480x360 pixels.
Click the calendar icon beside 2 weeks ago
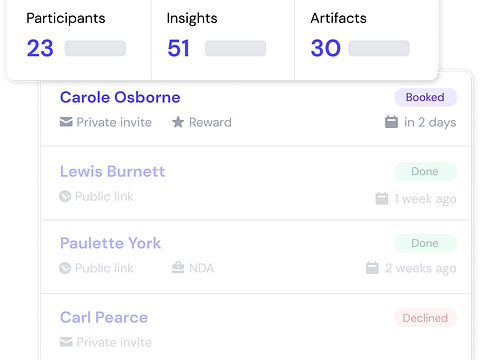coord(372,268)
